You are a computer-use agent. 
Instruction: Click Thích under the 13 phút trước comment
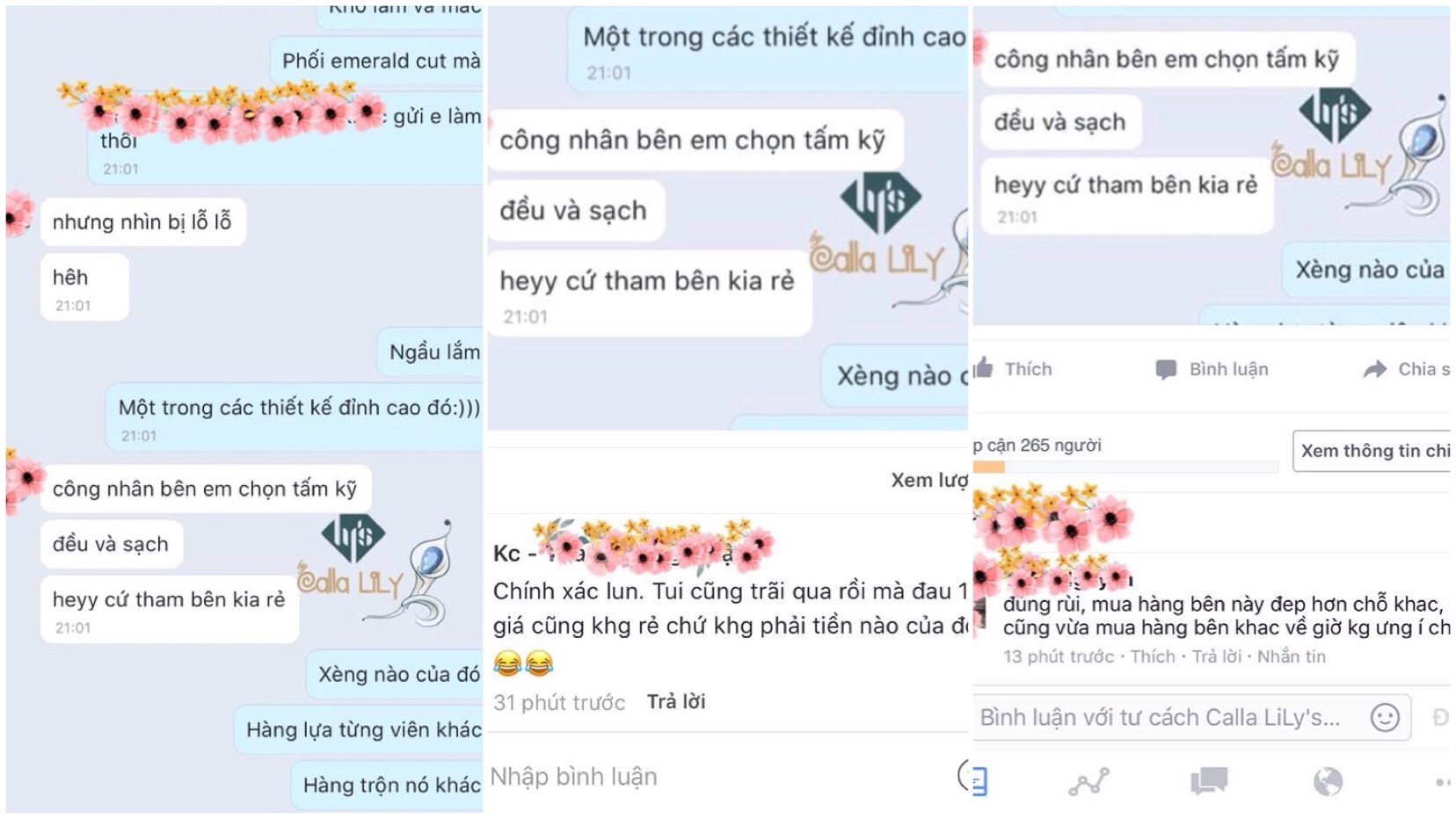tap(1153, 656)
